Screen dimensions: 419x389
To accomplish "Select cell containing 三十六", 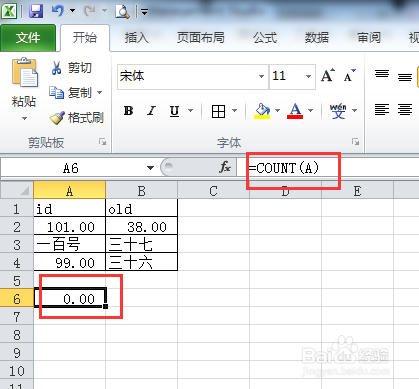I will click(141, 263).
